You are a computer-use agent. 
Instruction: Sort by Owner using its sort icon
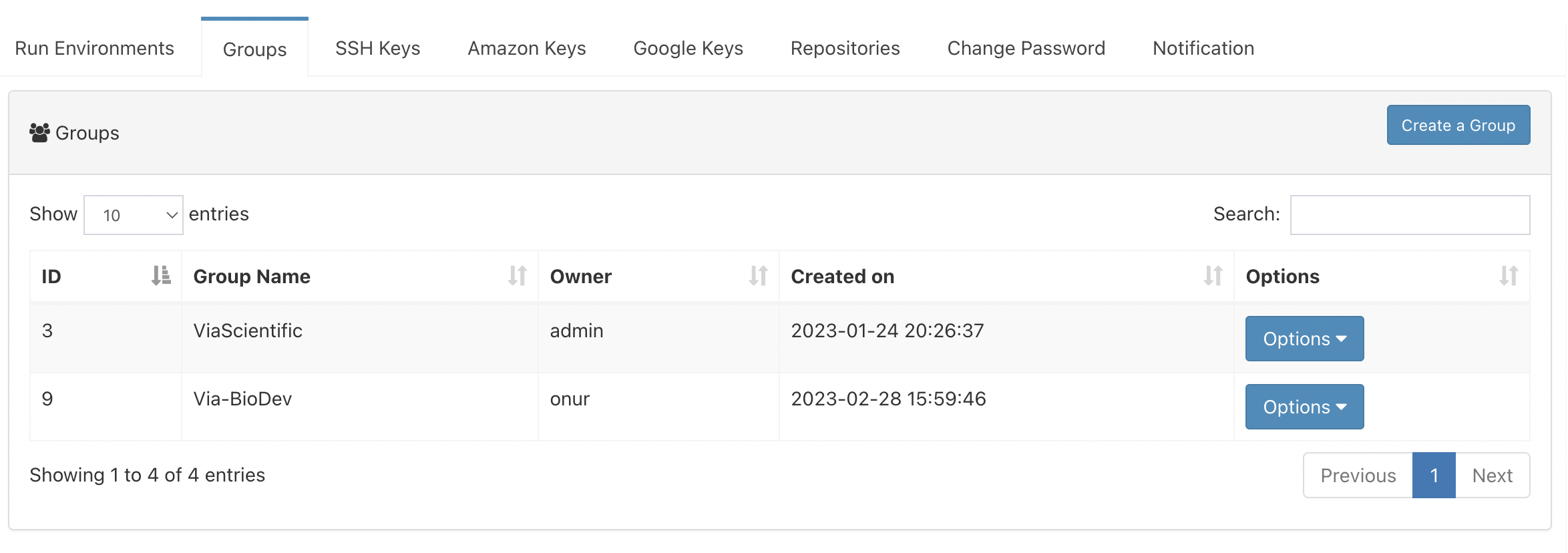click(x=758, y=276)
